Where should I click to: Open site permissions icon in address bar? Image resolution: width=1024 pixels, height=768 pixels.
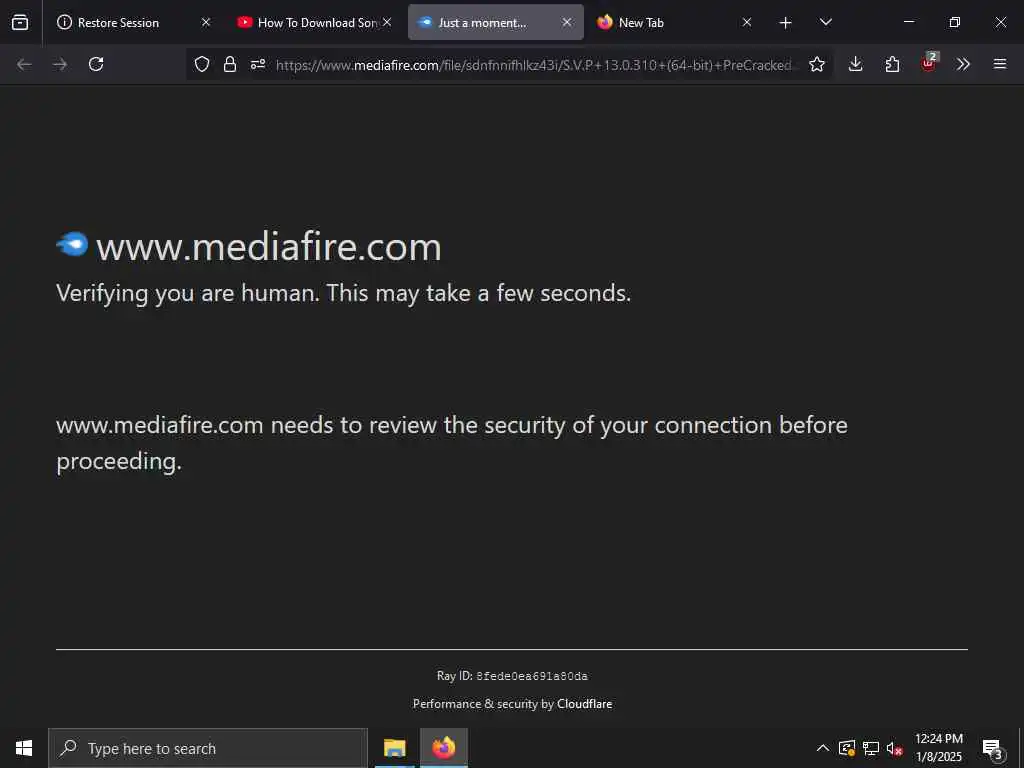tap(258, 64)
